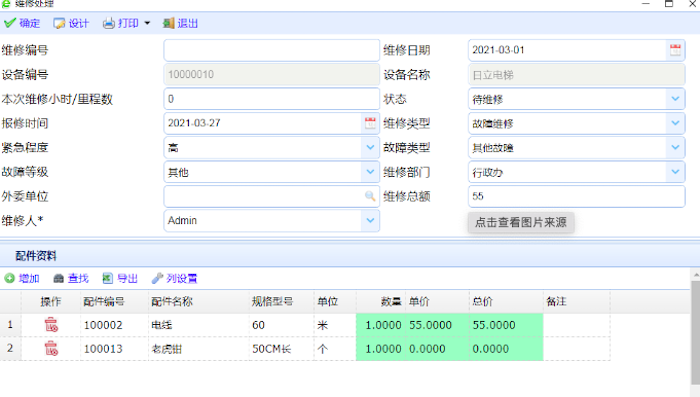Click the green checkmark 确定 icon
The width and height of the screenshot is (700, 397).
[10, 23]
